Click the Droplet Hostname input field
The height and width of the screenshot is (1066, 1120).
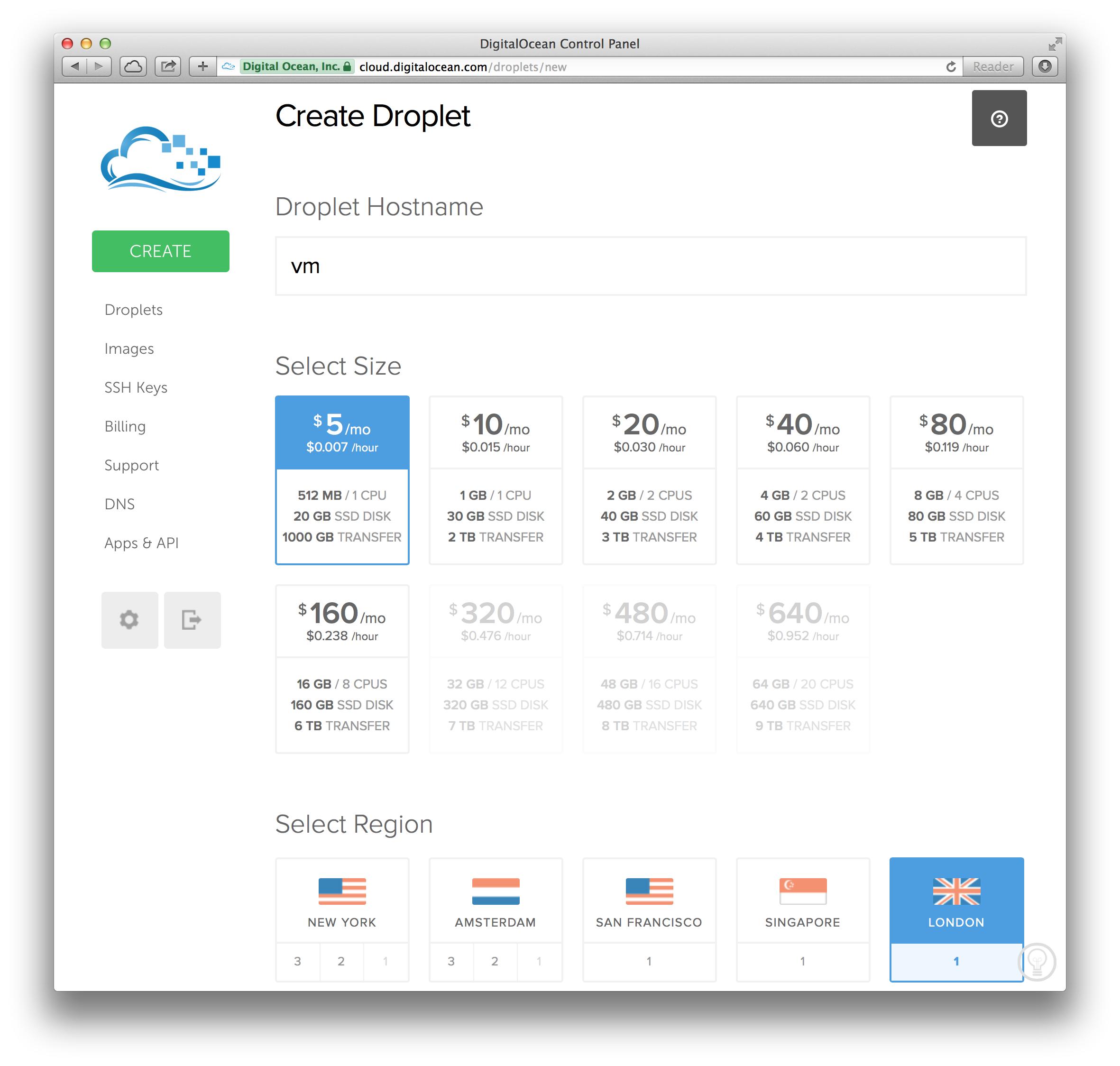click(650, 266)
